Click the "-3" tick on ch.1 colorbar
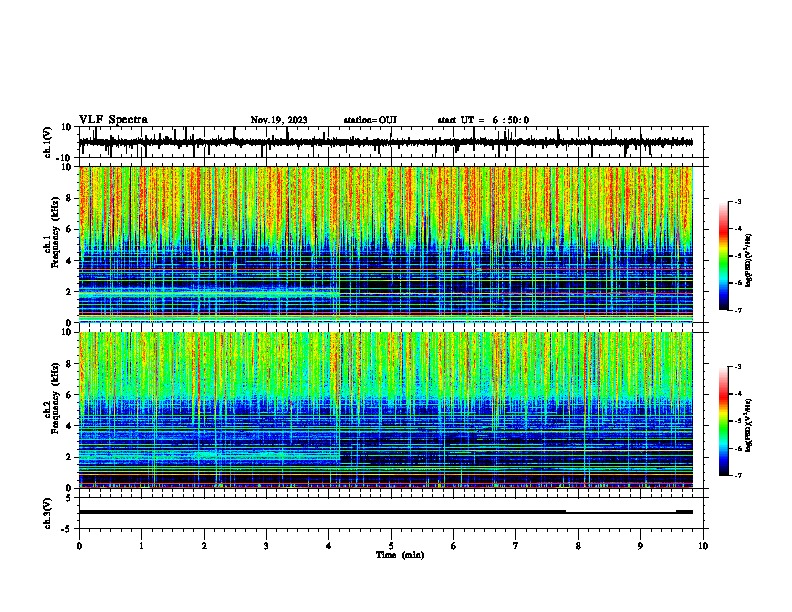This screenshot has height=612, width=792. pos(738,201)
